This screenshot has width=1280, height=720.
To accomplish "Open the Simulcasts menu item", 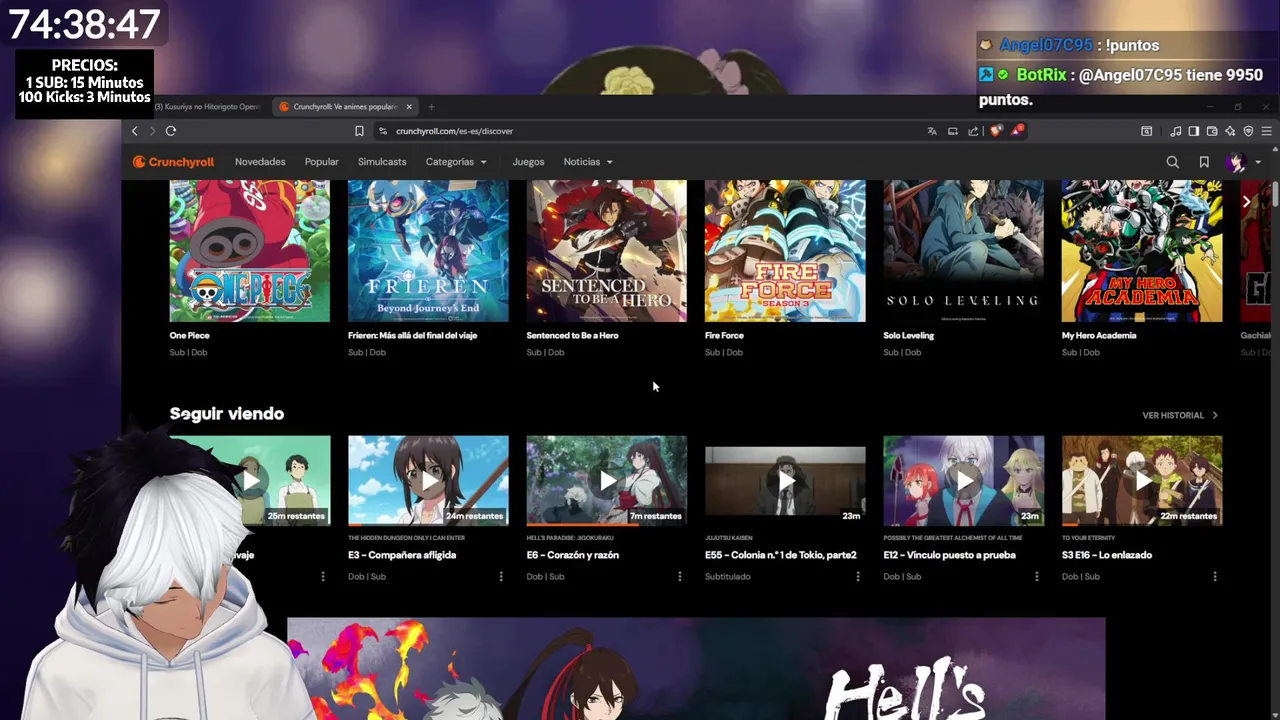I will coord(382,162).
